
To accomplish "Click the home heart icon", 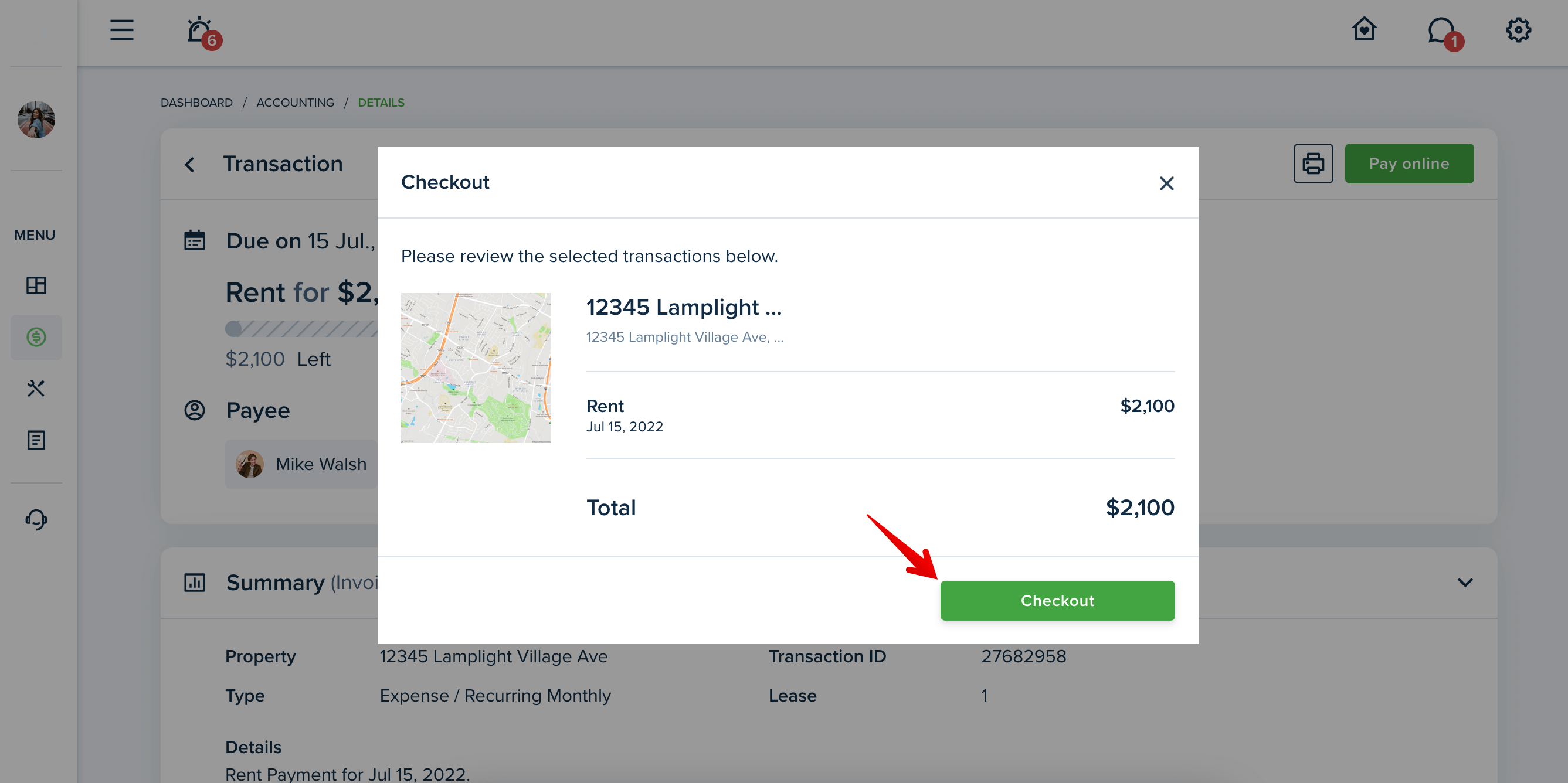I will 1364,29.
